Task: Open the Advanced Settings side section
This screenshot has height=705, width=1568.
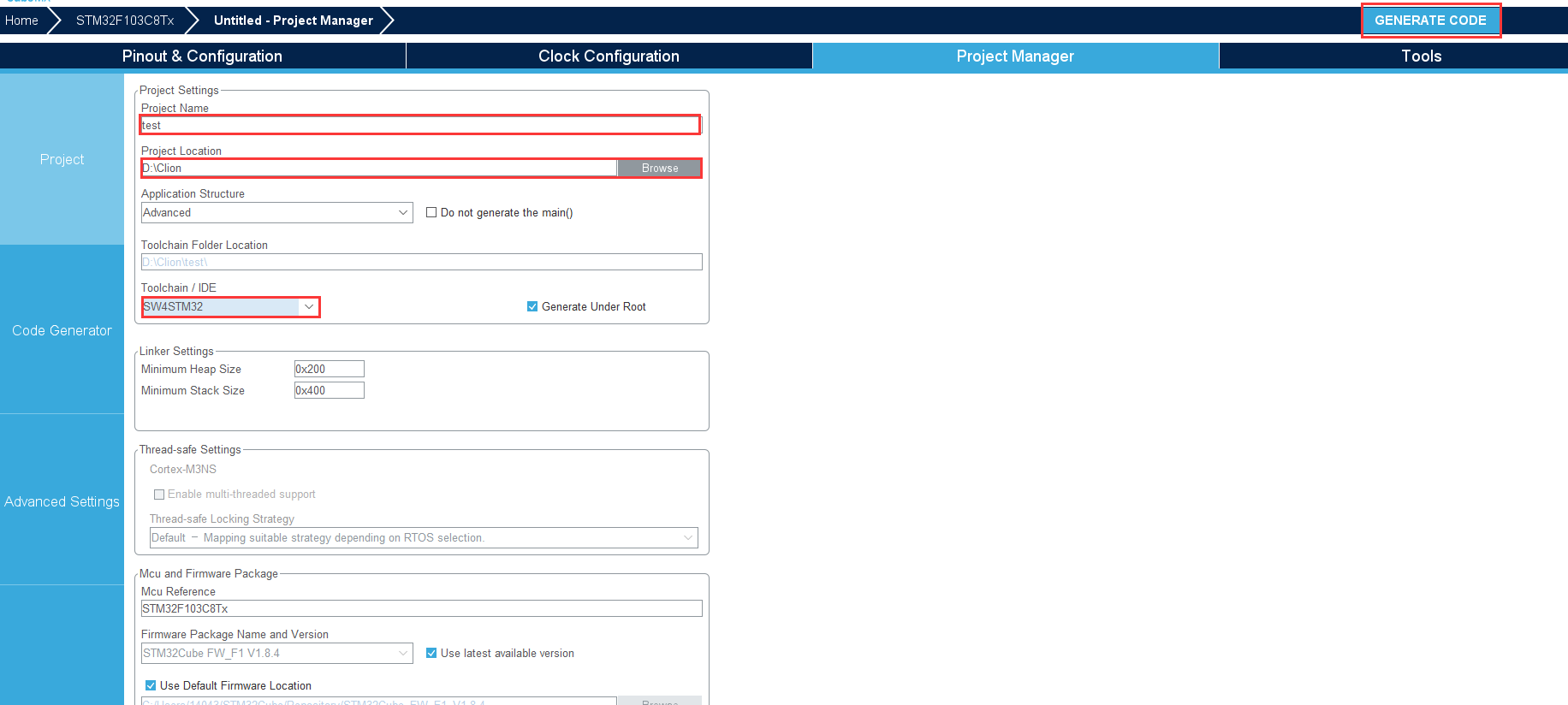Action: [x=62, y=501]
